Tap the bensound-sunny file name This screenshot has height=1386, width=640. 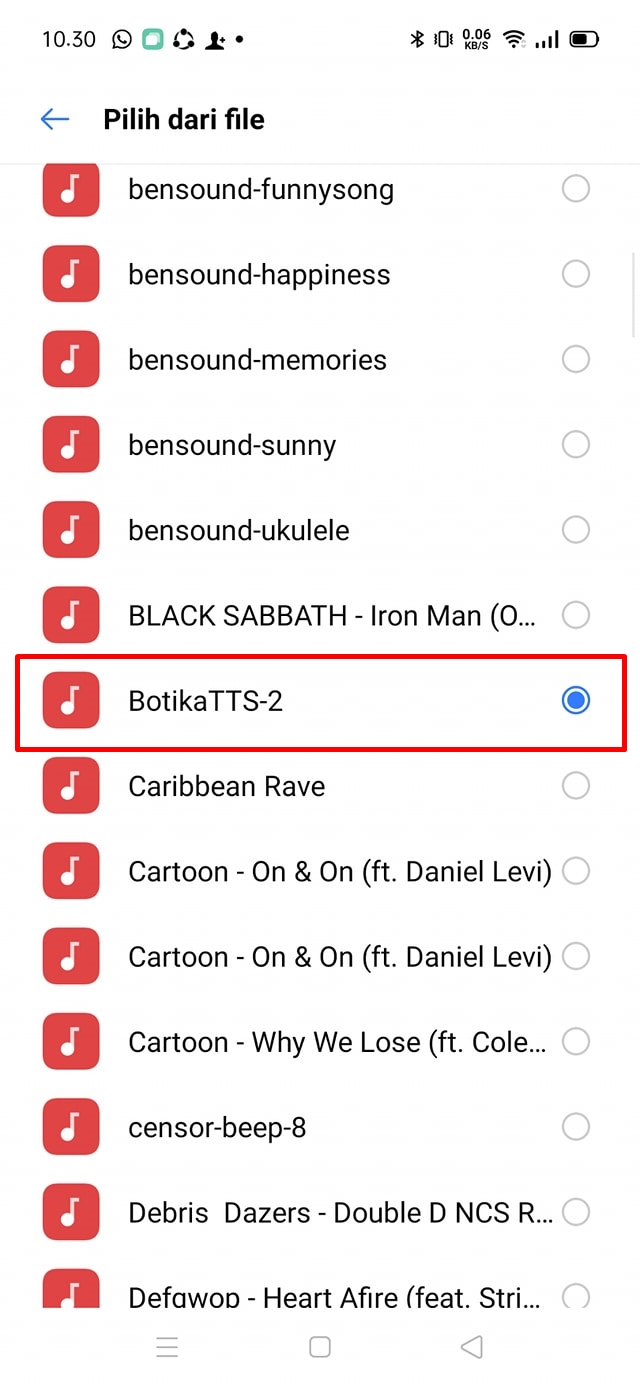pyautogui.click(x=232, y=445)
